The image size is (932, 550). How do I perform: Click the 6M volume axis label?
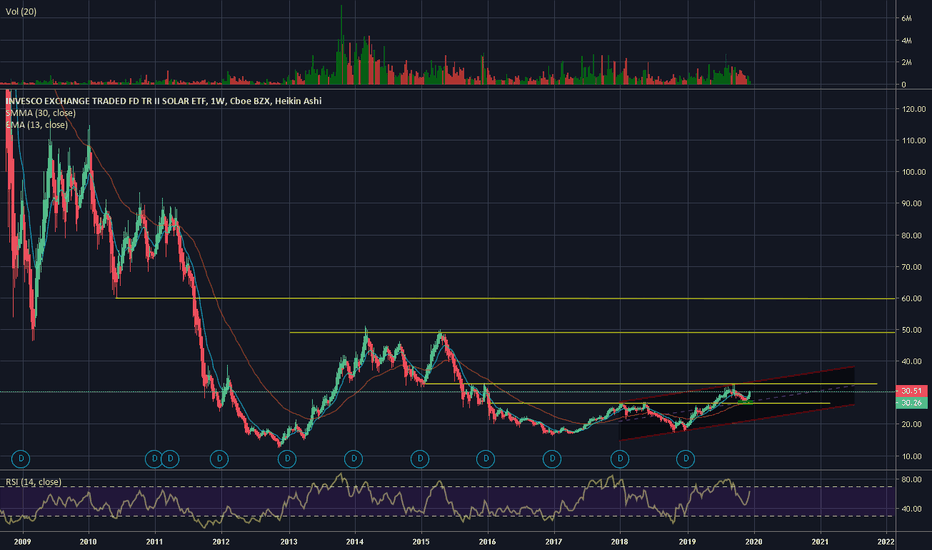906,18
